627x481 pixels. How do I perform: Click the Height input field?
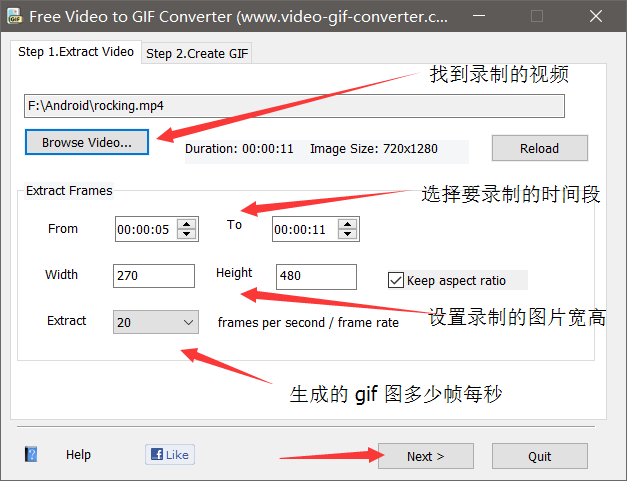316,277
